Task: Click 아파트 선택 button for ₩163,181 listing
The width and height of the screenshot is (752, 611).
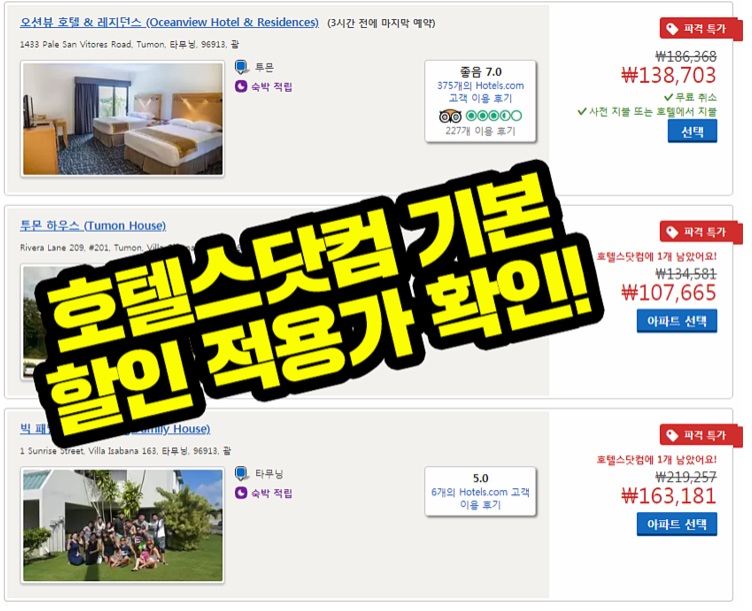Action: [x=677, y=524]
